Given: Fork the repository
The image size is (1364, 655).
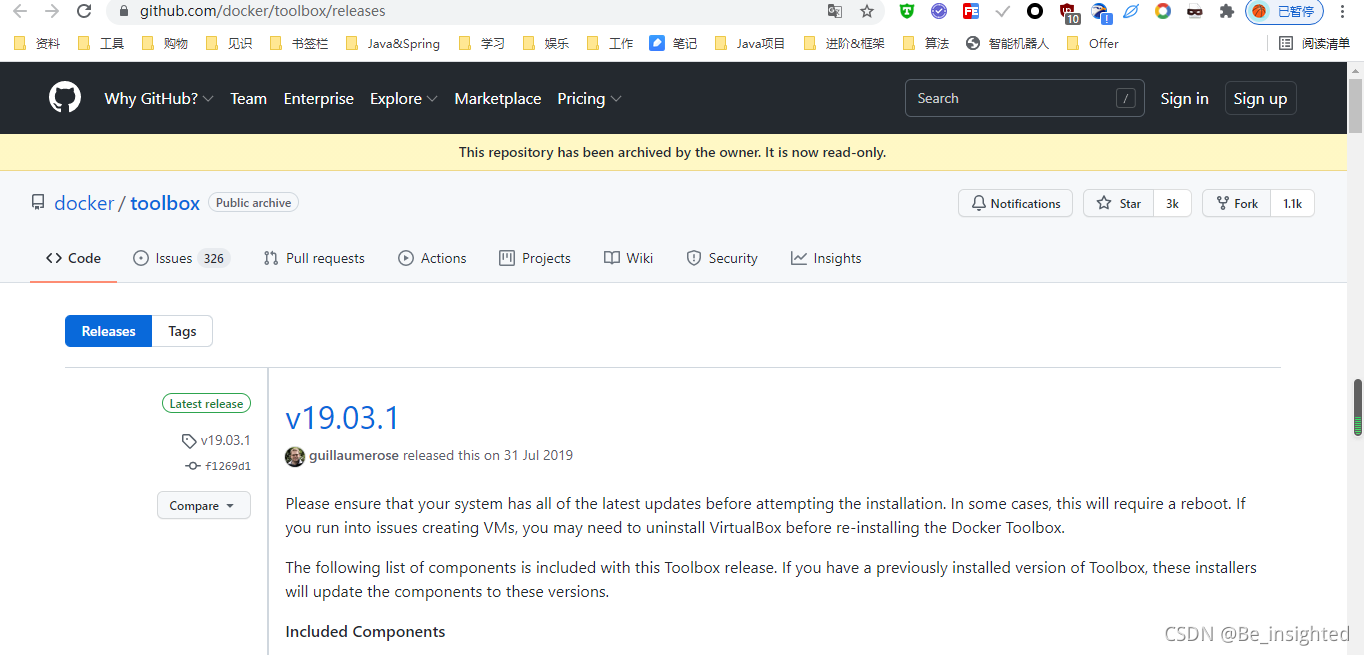Looking at the screenshot, I should click(1237, 203).
